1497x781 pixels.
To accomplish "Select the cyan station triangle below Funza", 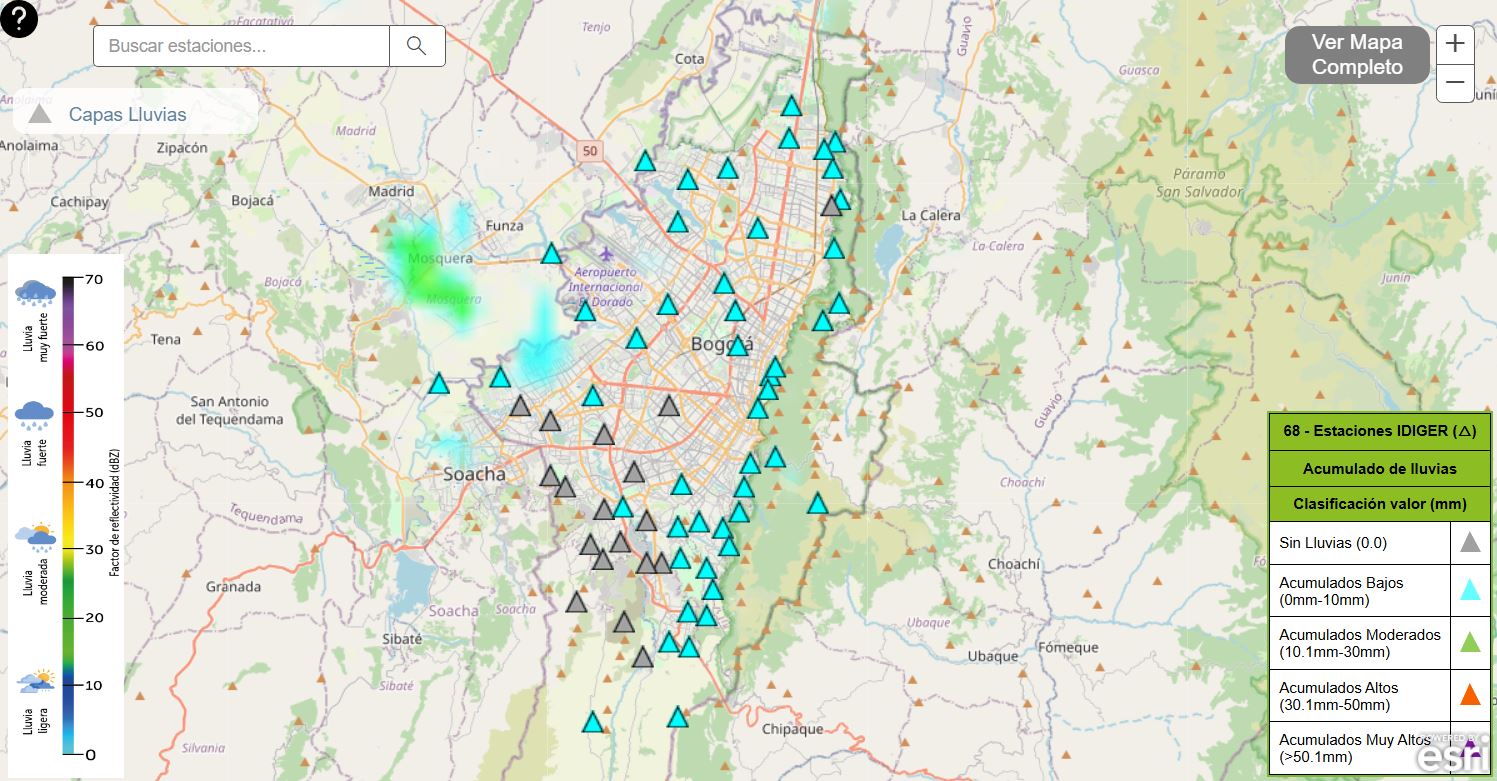I will [551, 253].
